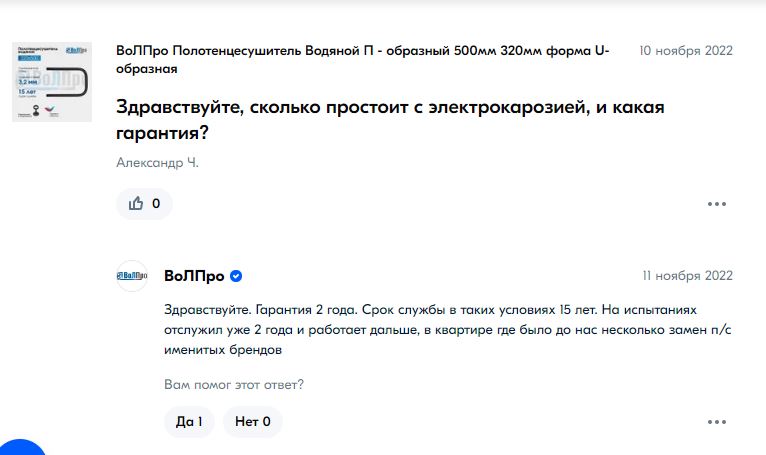Click author name Александр Ч.
This screenshot has width=766, height=455.
(x=157, y=163)
